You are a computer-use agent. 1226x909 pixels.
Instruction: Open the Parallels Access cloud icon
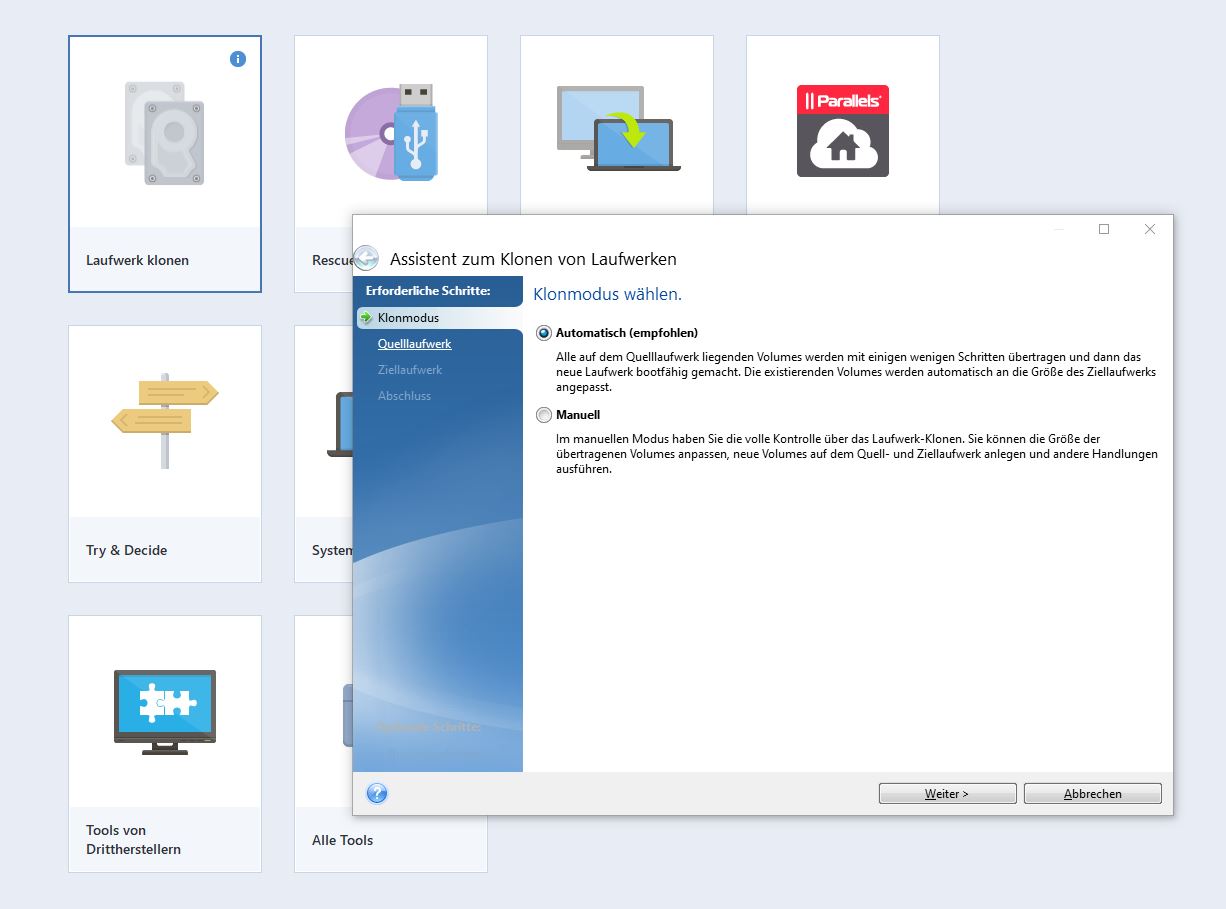(843, 131)
